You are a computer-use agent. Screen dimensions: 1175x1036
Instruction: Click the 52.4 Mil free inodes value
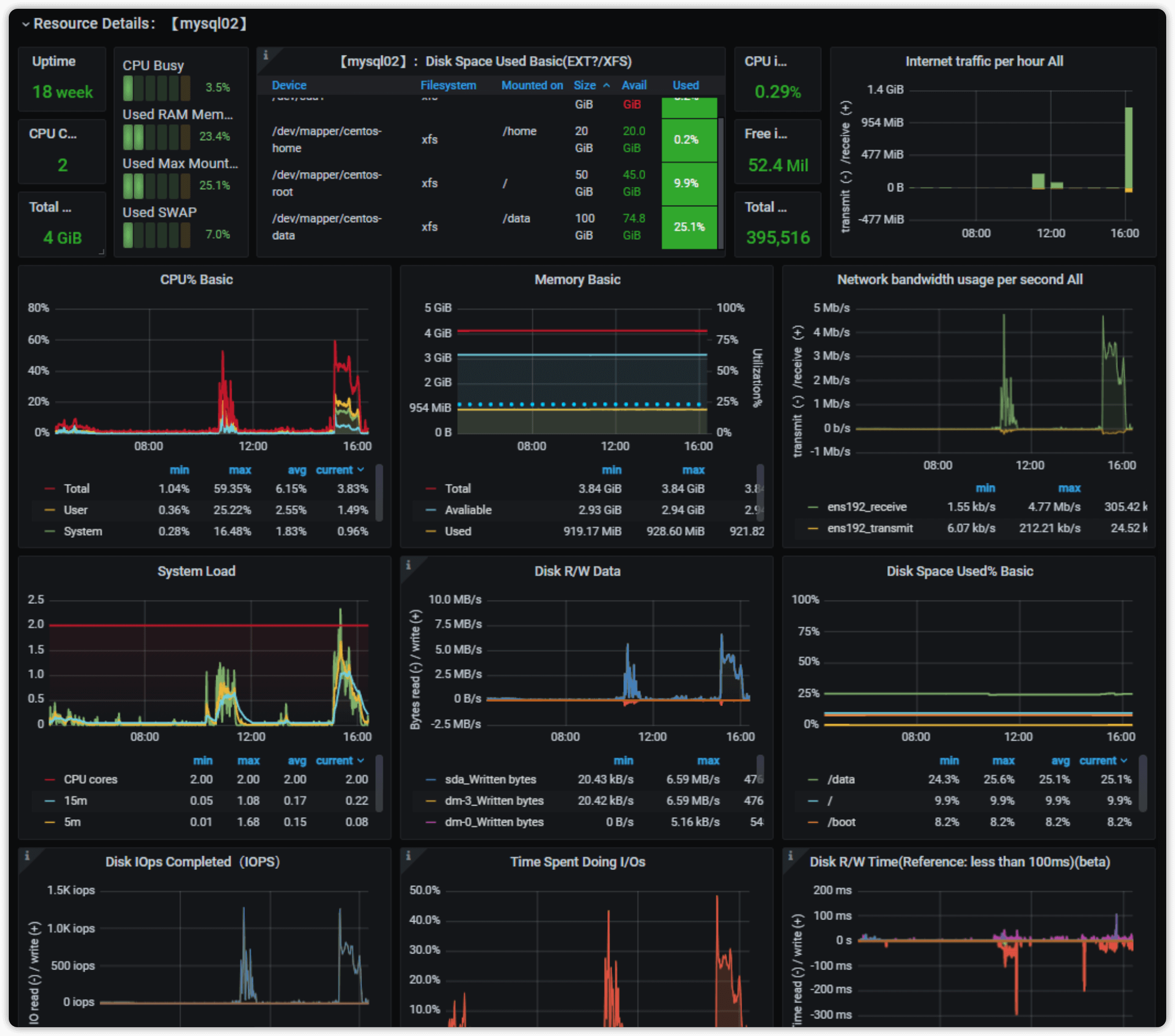tap(777, 166)
